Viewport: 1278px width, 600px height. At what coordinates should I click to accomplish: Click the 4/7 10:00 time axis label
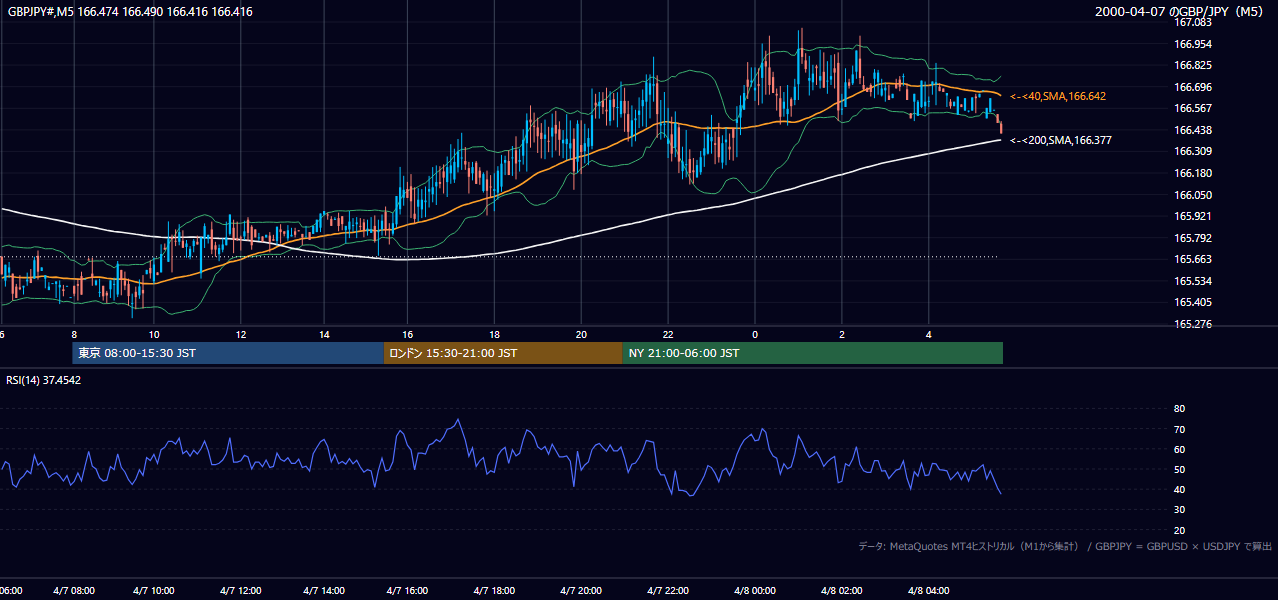click(x=154, y=591)
